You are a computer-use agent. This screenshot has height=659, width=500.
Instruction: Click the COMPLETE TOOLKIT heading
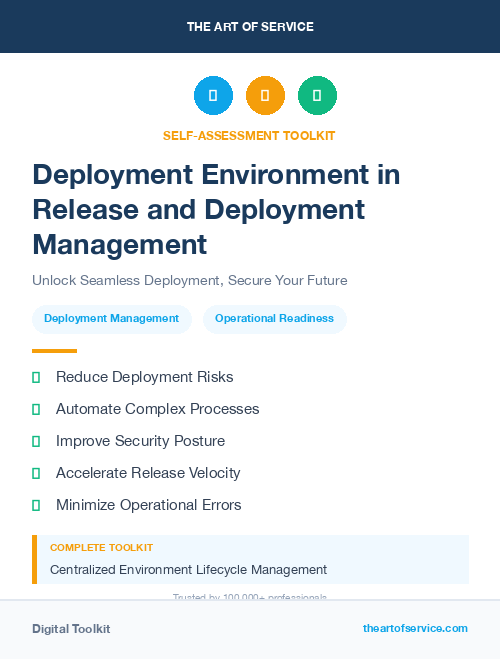101,548
